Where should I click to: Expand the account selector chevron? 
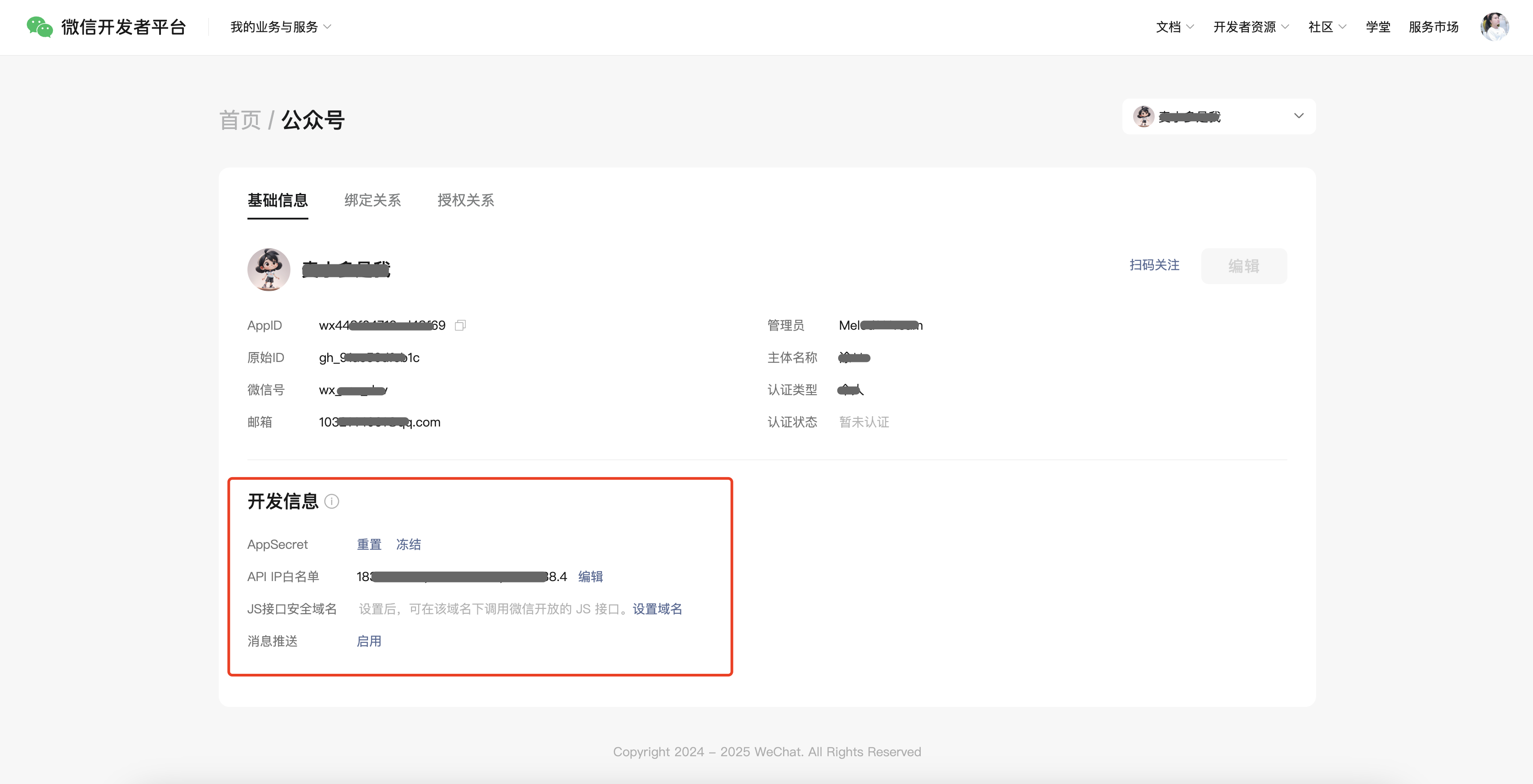click(x=1299, y=116)
